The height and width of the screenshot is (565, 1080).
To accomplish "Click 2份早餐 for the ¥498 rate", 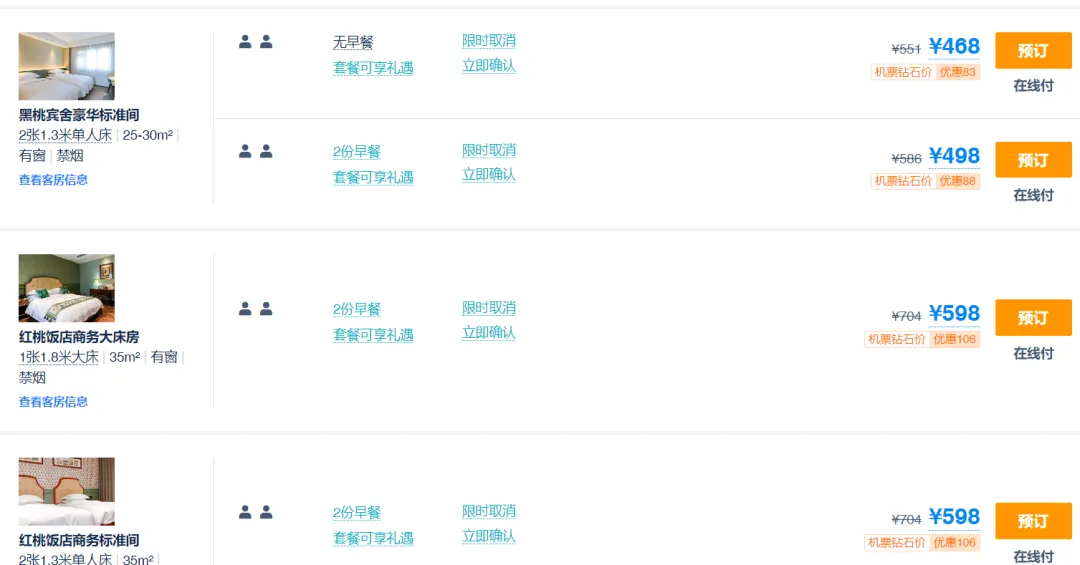I will 357,152.
